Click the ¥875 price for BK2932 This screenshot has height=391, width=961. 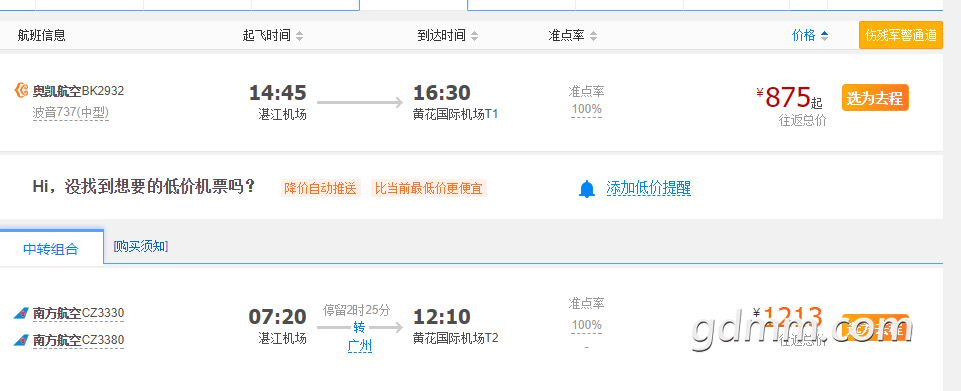point(788,97)
